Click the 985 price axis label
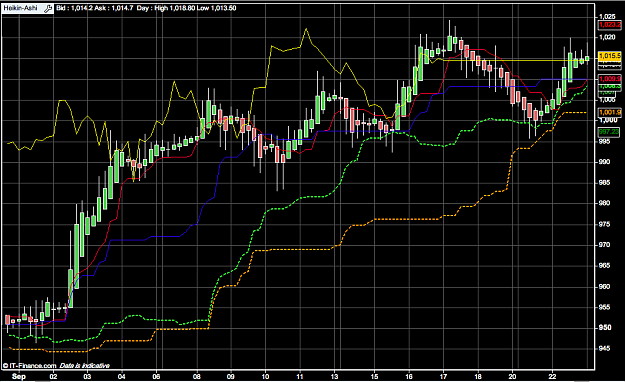625x382 pixels. (604, 183)
